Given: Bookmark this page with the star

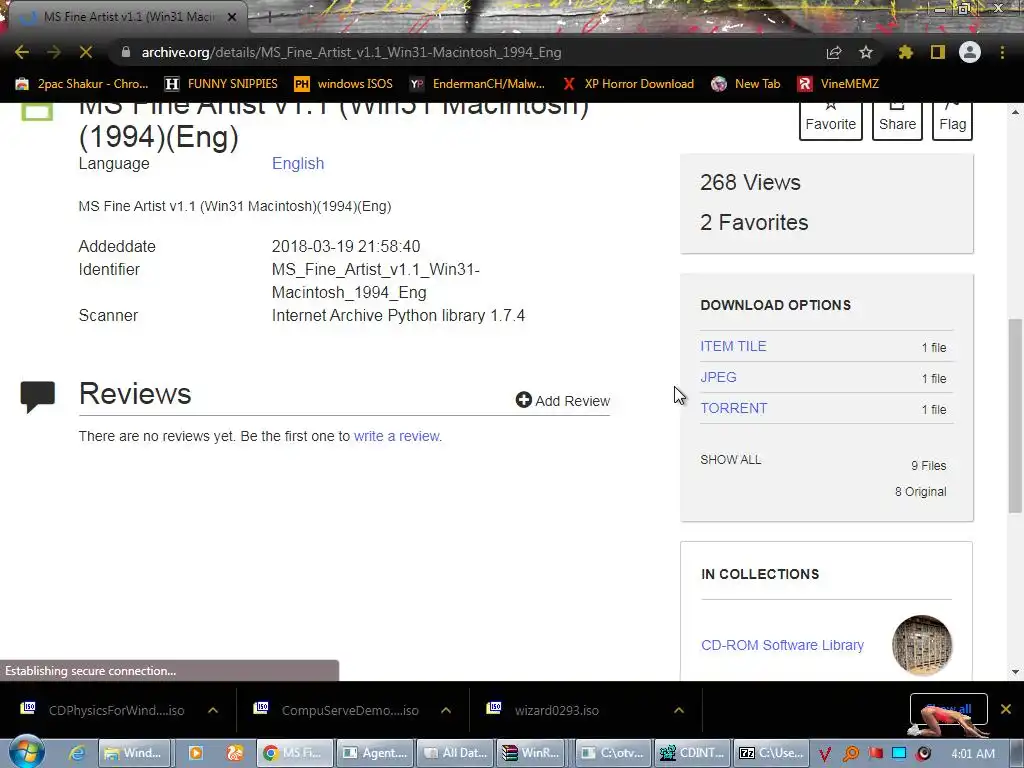Looking at the screenshot, I should (866, 52).
